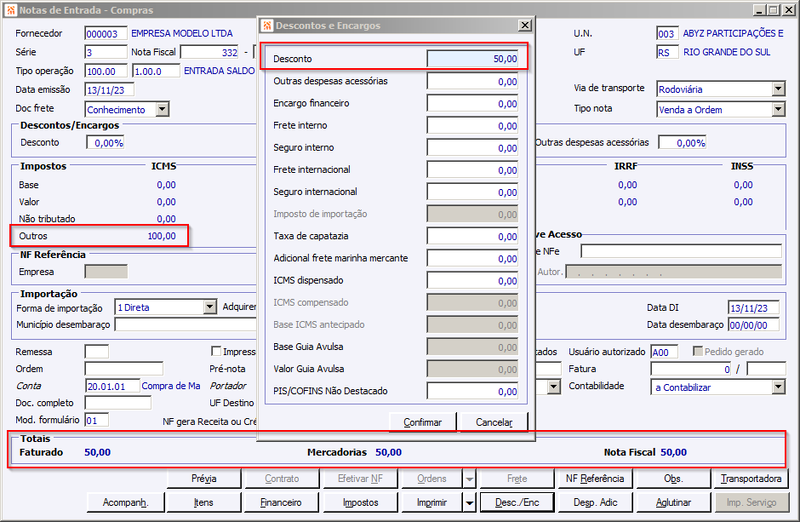Open the arrow next to Ordens button

click(x=469, y=479)
